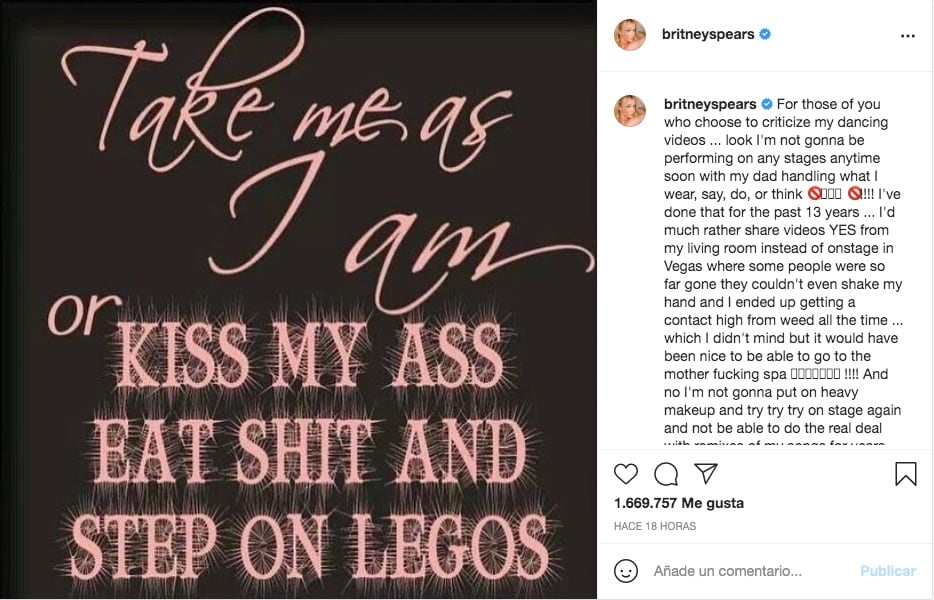Open britneyspears profile from header username
The width and height of the screenshot is (934, 600).
coord(707,34)
